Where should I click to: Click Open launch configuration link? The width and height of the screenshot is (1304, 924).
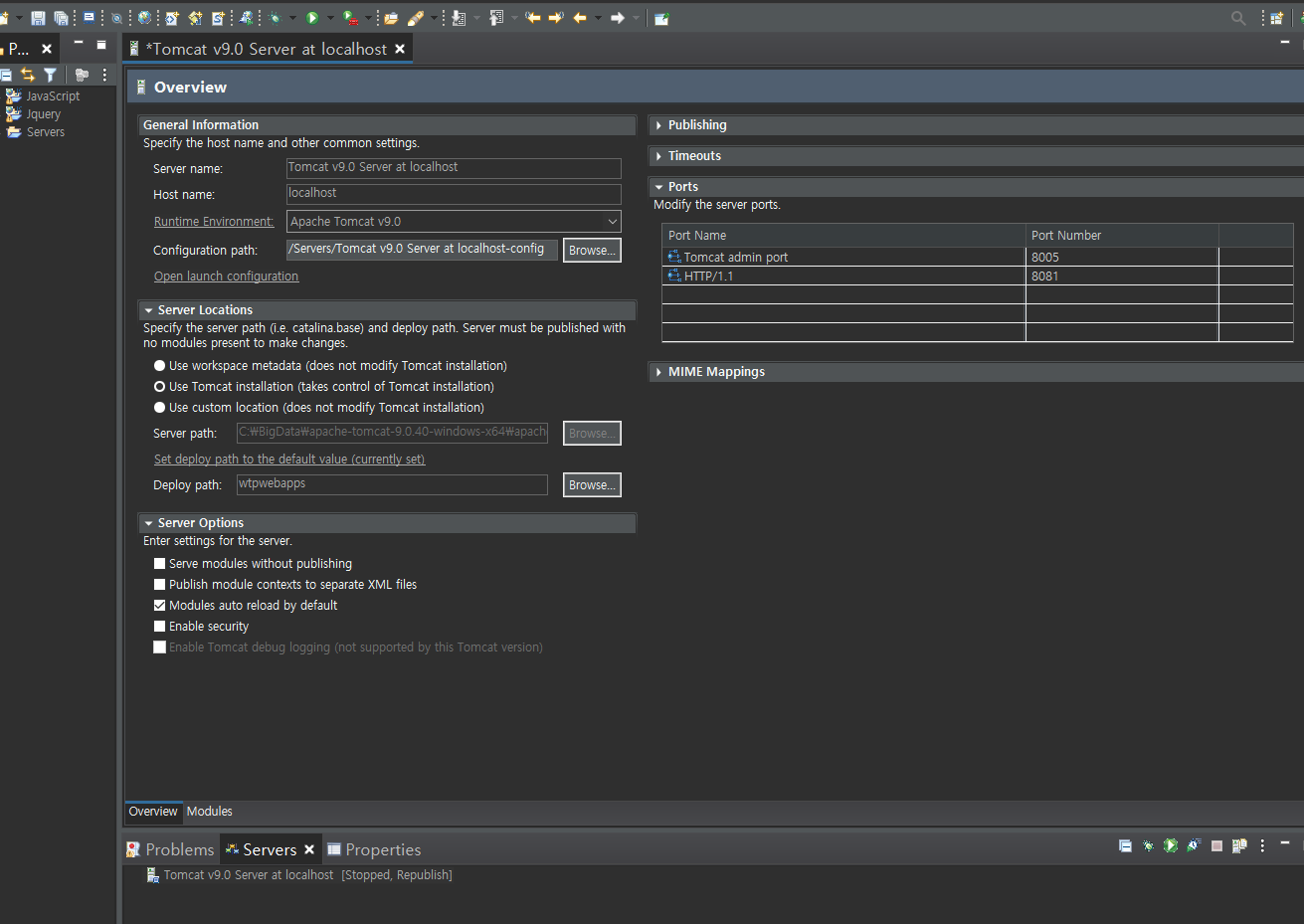pos(226,277)
